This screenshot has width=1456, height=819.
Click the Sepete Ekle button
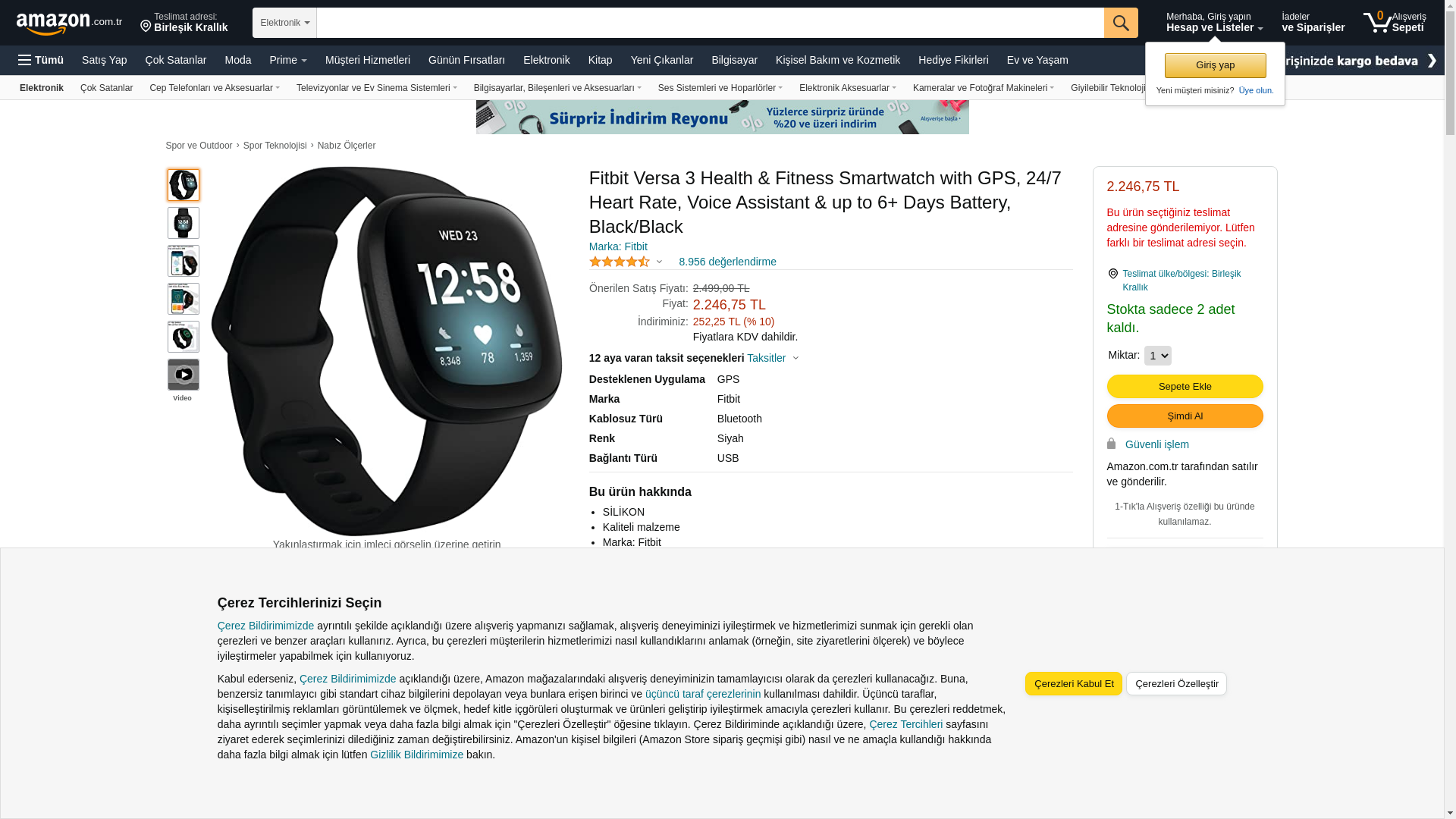(x=1185, y=387)
